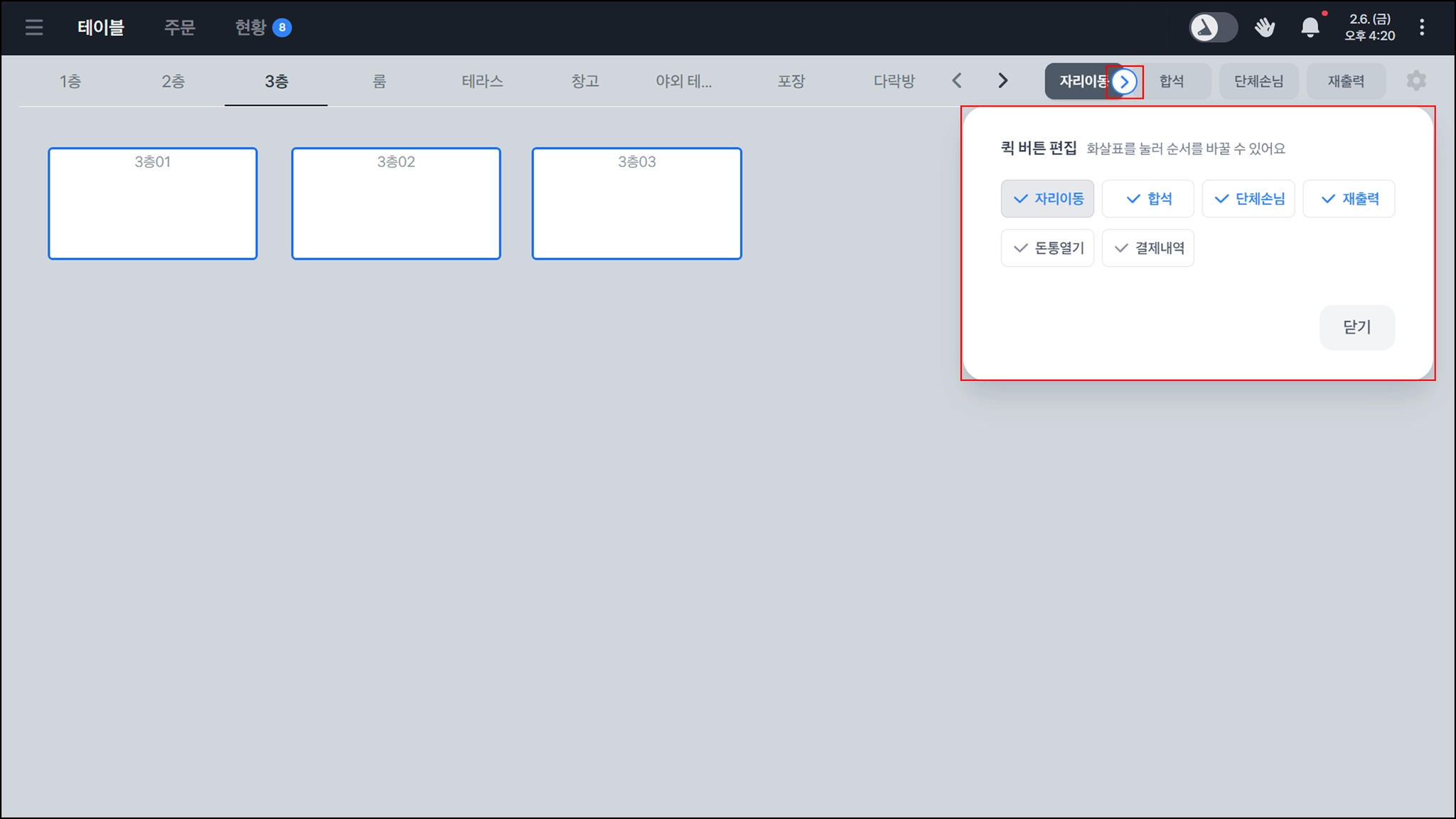Switch to the 2층 floor tab
Image resolution: width=1456 pixels, height=819 pixels.
click(173, 82)
